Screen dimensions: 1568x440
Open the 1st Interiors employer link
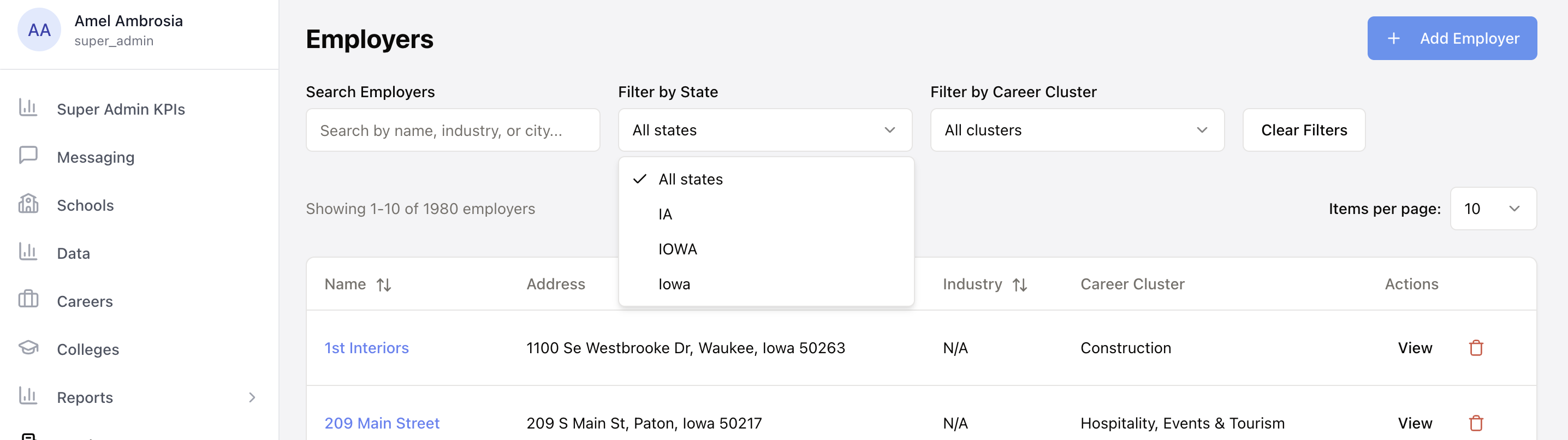[366, 348]
